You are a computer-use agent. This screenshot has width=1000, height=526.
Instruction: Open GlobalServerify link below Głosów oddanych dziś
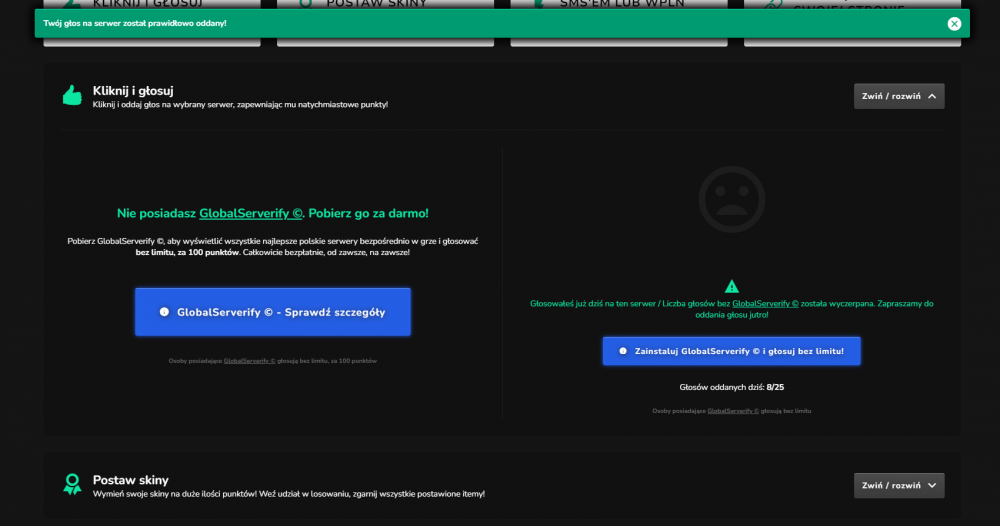pos(733,411)
